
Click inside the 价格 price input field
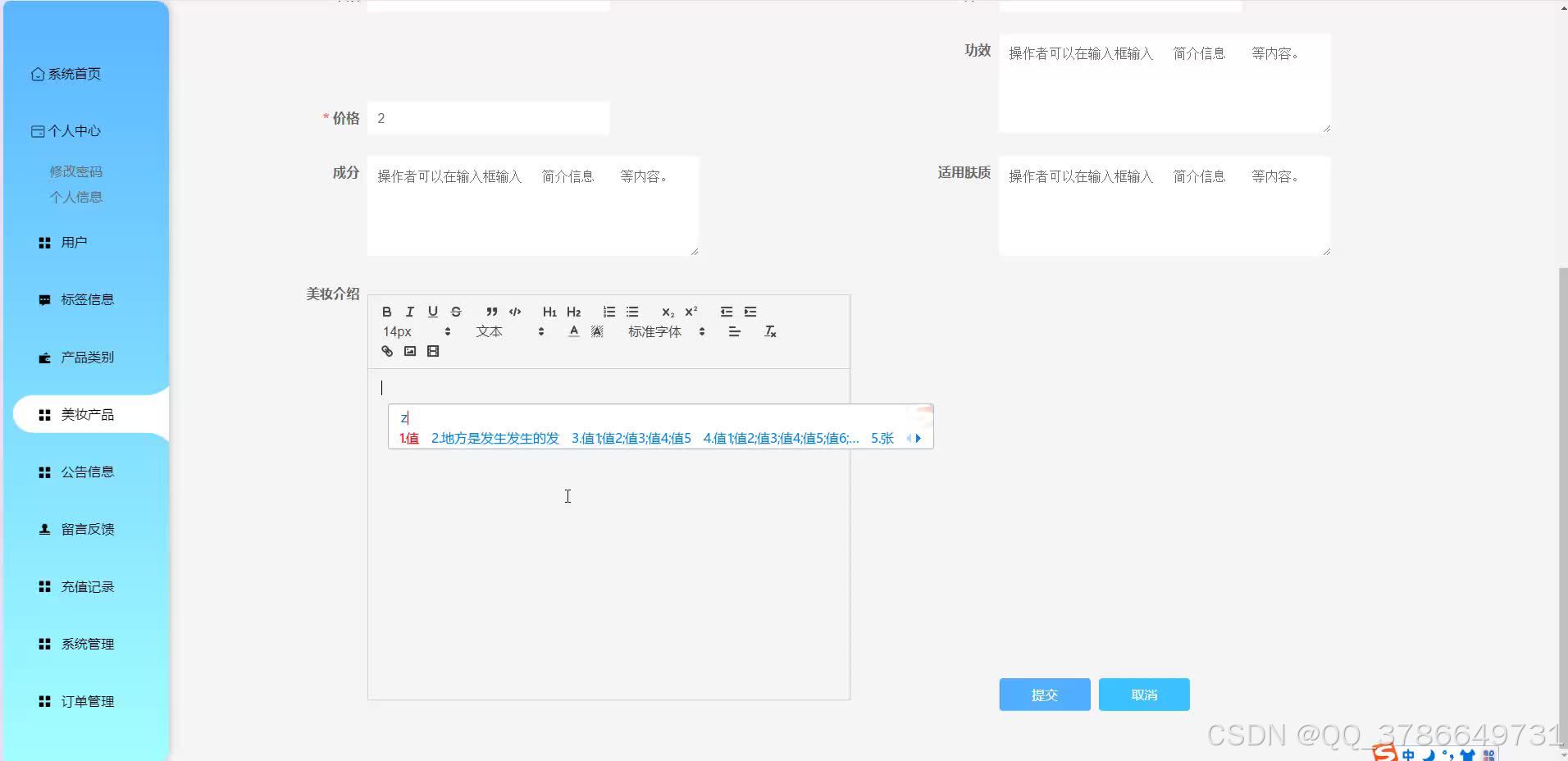click(x=488, y=117)
